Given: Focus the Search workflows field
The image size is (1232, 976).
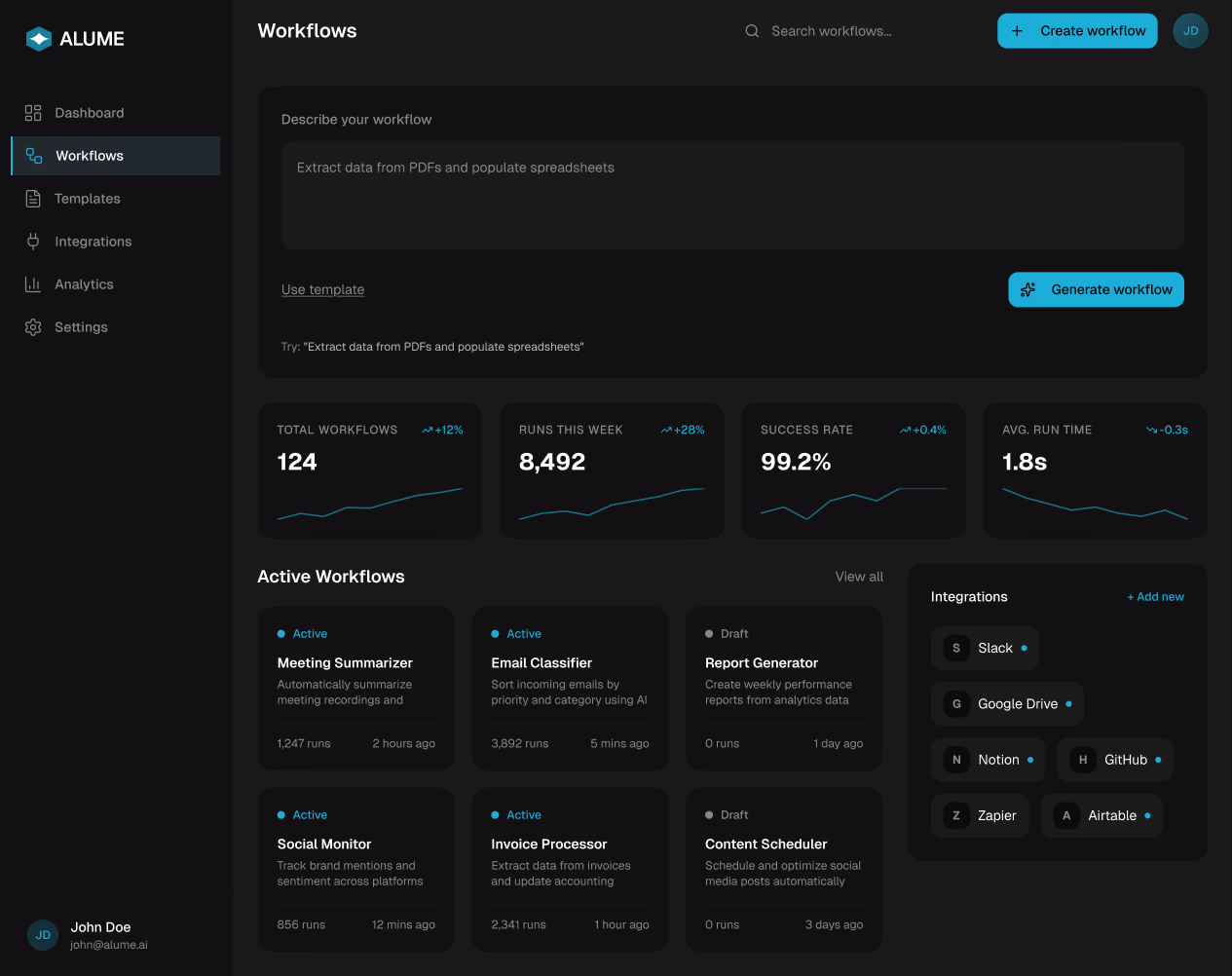Looking at the screenshot, I should pyautogui.click(x=857, y=31).
